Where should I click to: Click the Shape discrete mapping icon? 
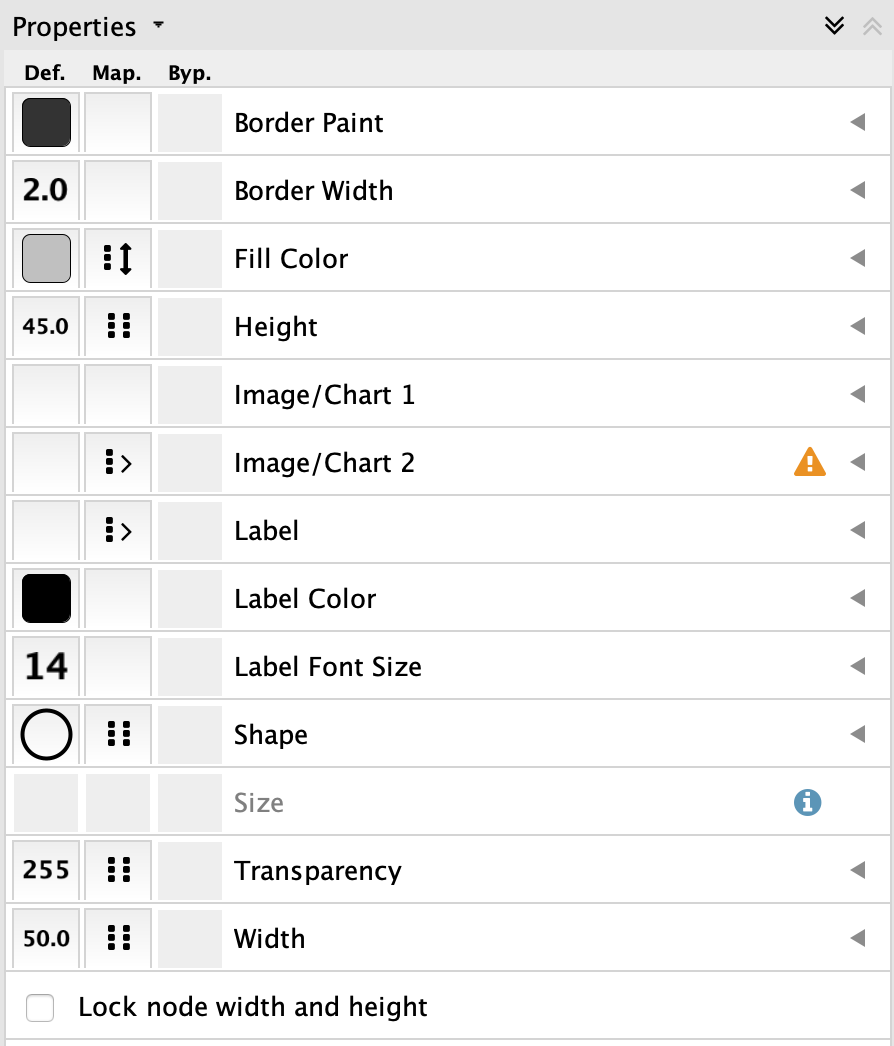click(x=118, y=735)
